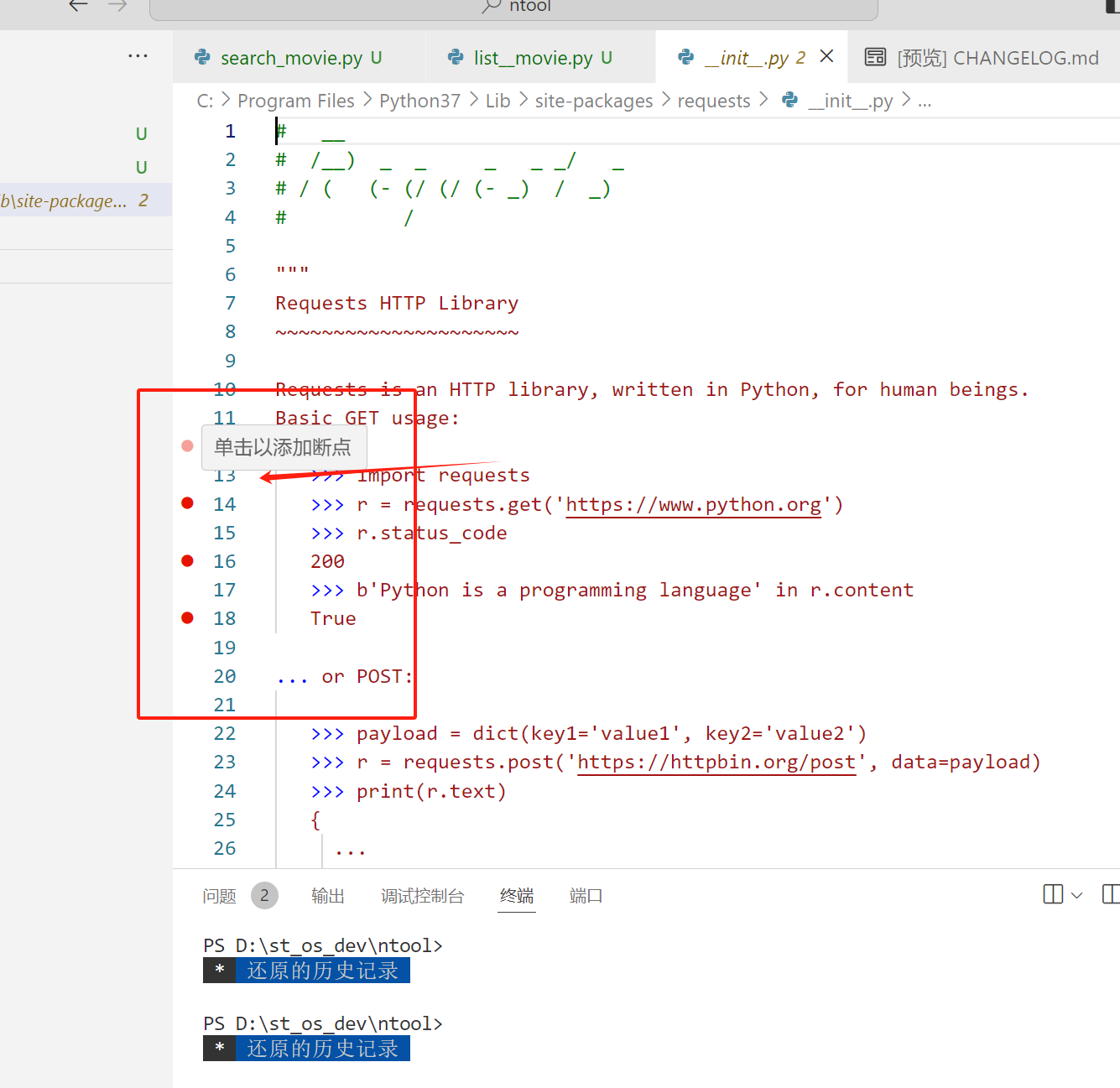Viewport: 1120px width, 1088px height.
Task: Toggle breakpoint on line 18
Action: [x=188, y=617]
